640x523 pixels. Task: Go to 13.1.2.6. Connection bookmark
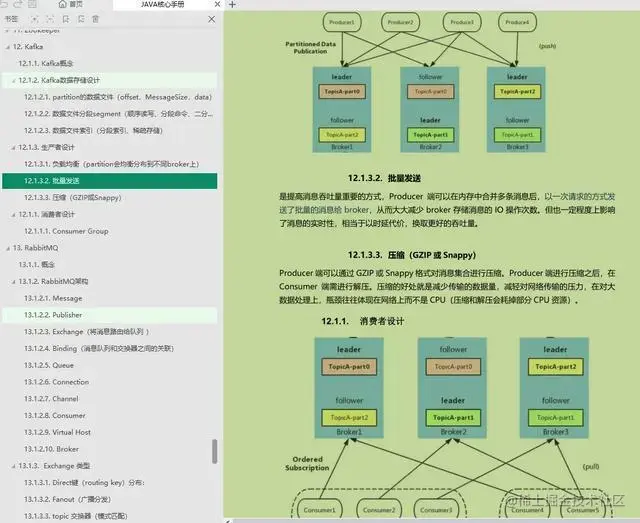(56, 382)
